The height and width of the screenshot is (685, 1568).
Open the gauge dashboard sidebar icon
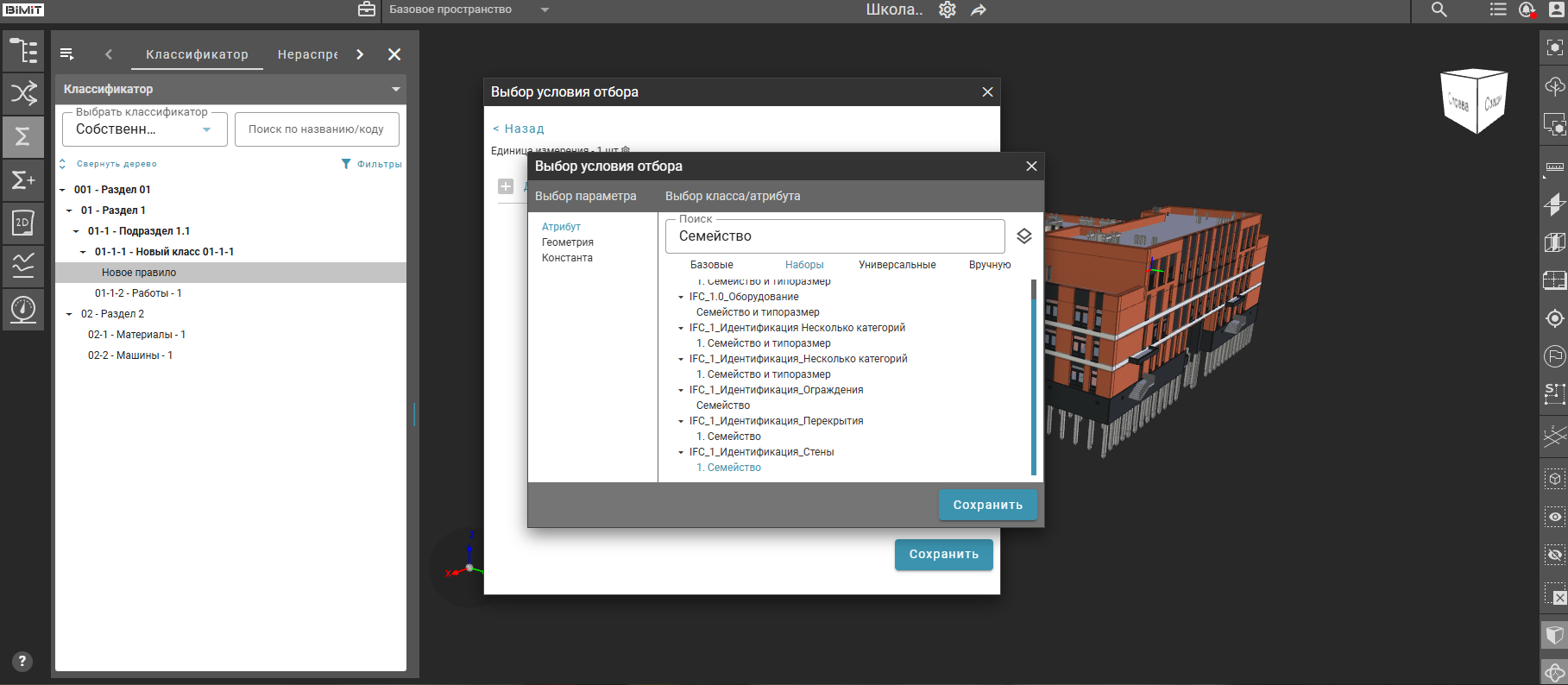click(23, 309)
